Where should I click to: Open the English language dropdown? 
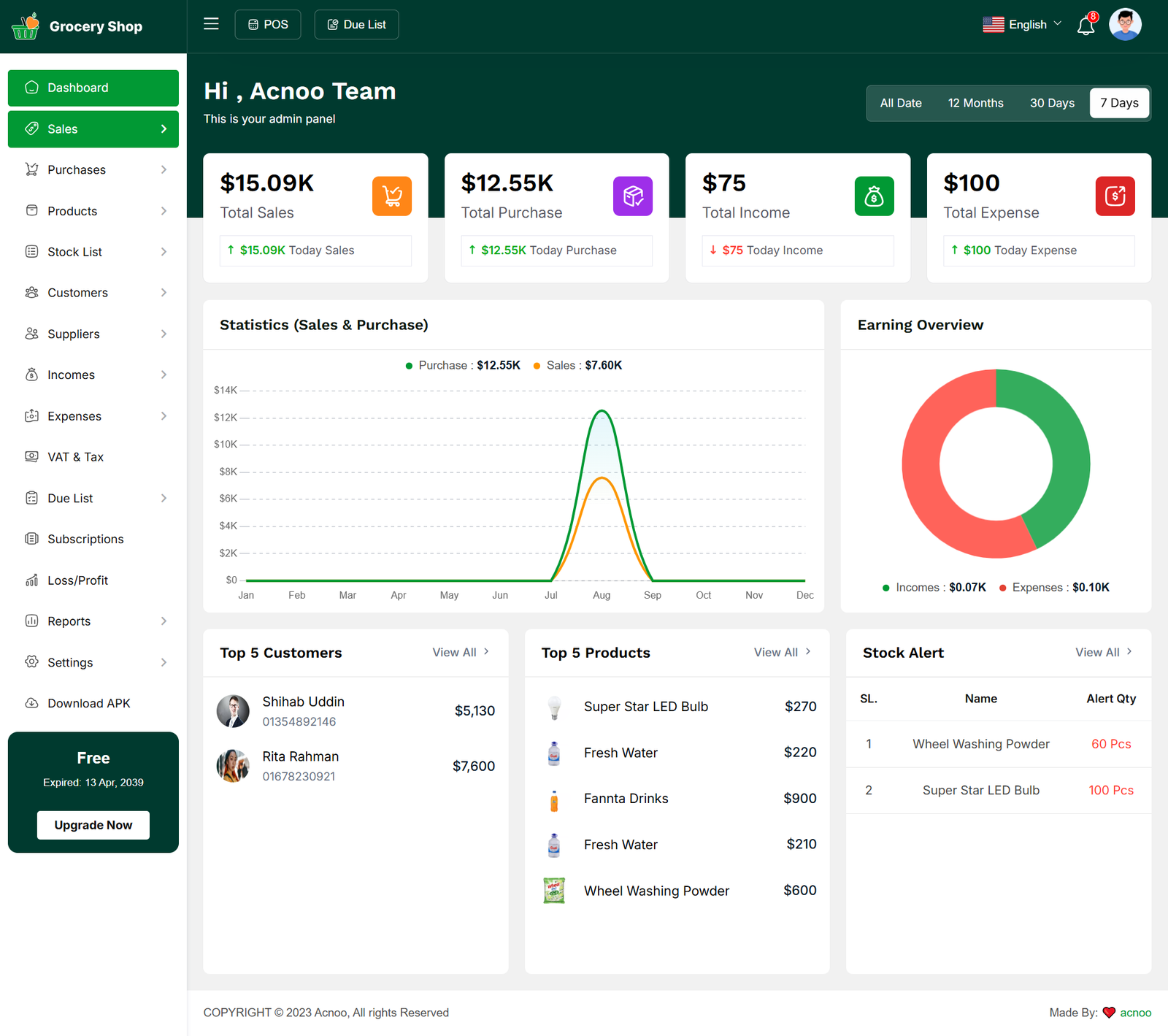click(1022, 25)
